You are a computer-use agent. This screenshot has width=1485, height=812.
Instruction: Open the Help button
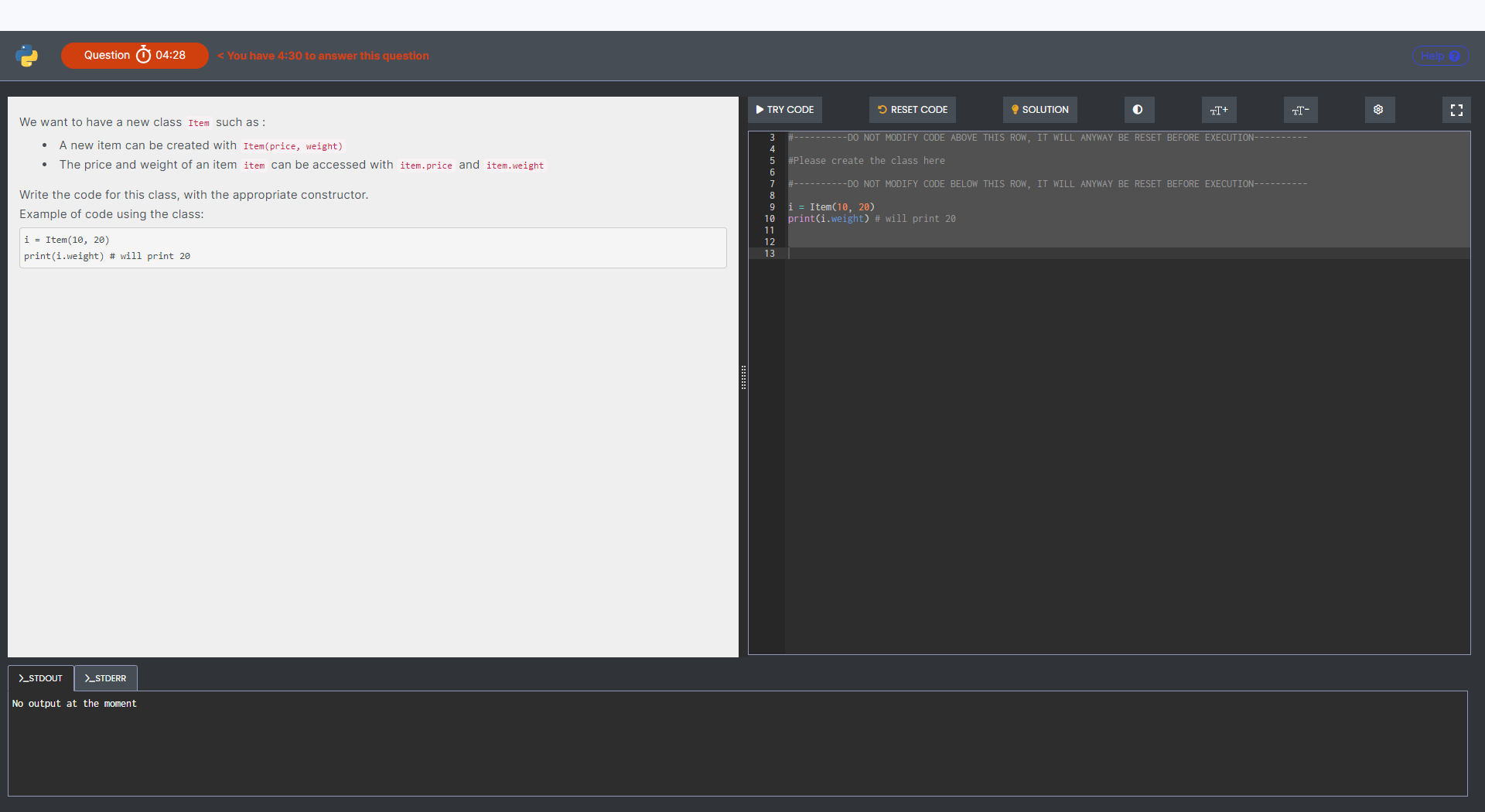[x=1439, y=56]
